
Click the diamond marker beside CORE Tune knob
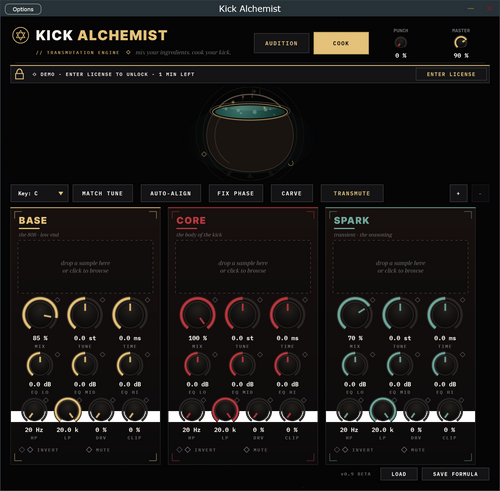pos(260,300)
